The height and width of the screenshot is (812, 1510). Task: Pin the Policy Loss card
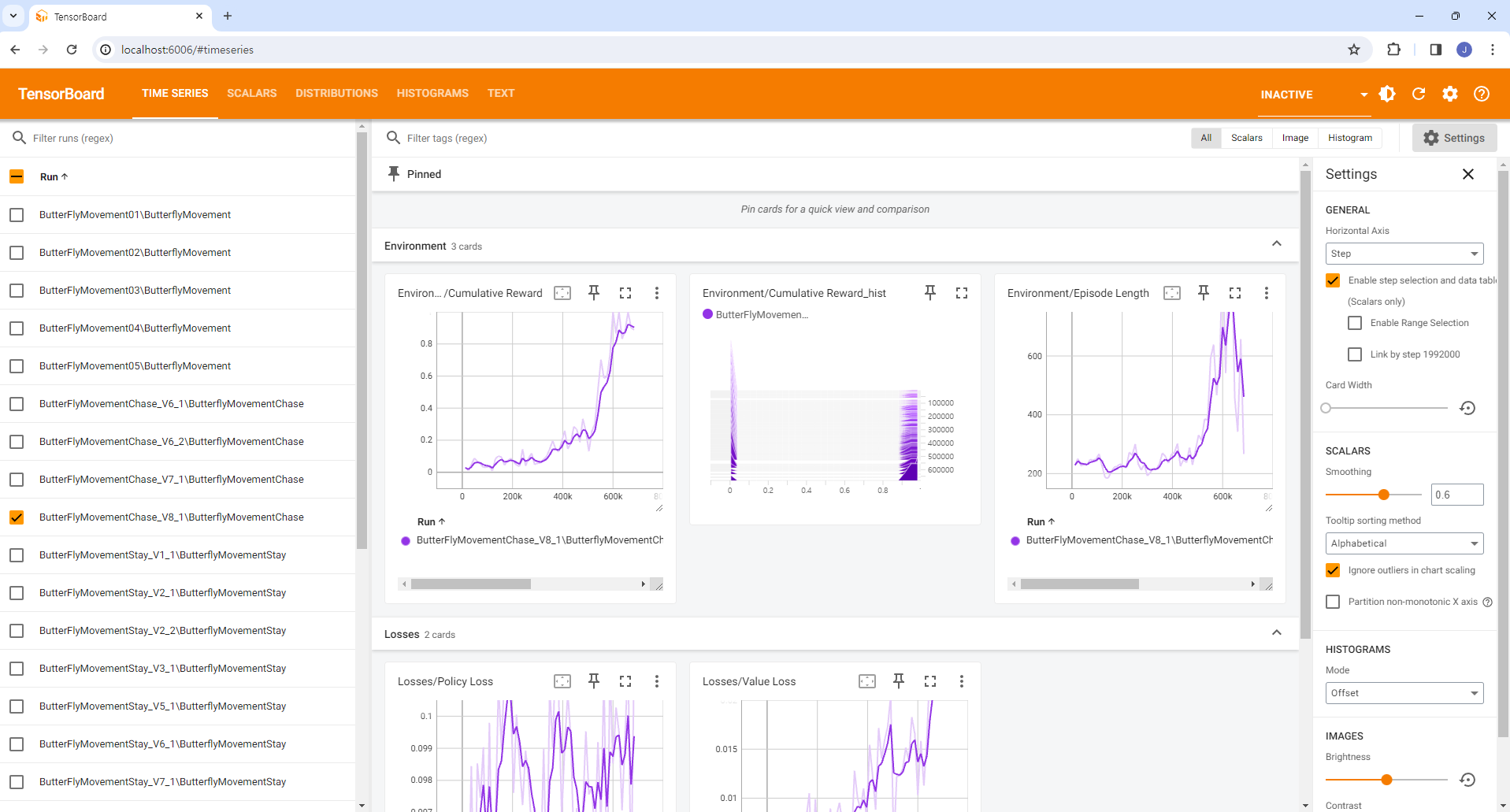(x=594, y=681)
